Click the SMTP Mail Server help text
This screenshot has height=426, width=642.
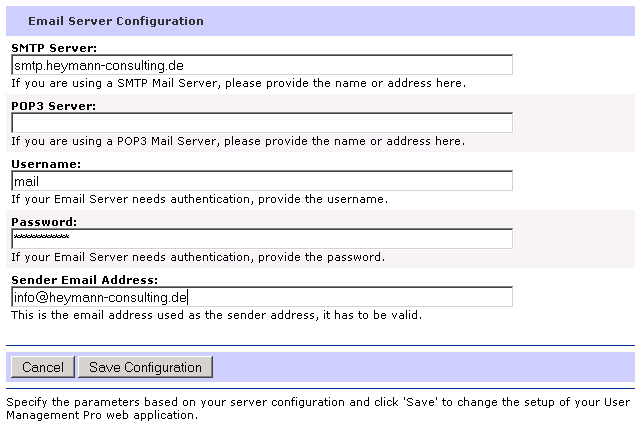pyautogui.click(x=239, y=83)
